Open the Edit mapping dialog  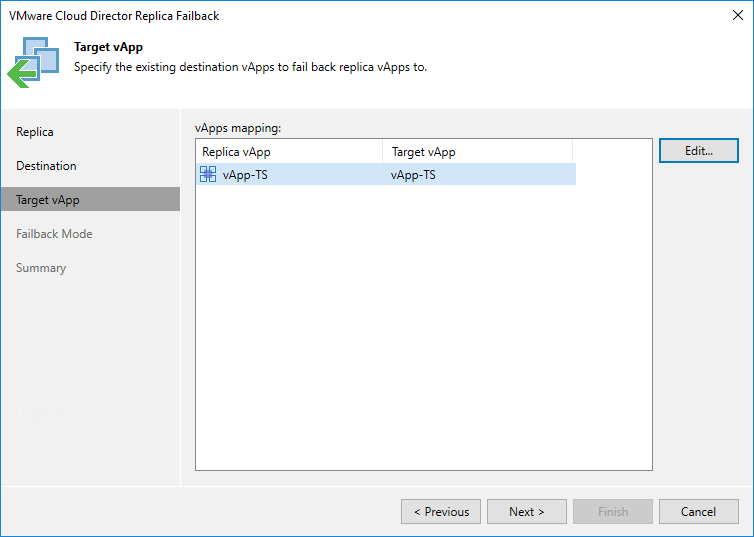point(699,150)
